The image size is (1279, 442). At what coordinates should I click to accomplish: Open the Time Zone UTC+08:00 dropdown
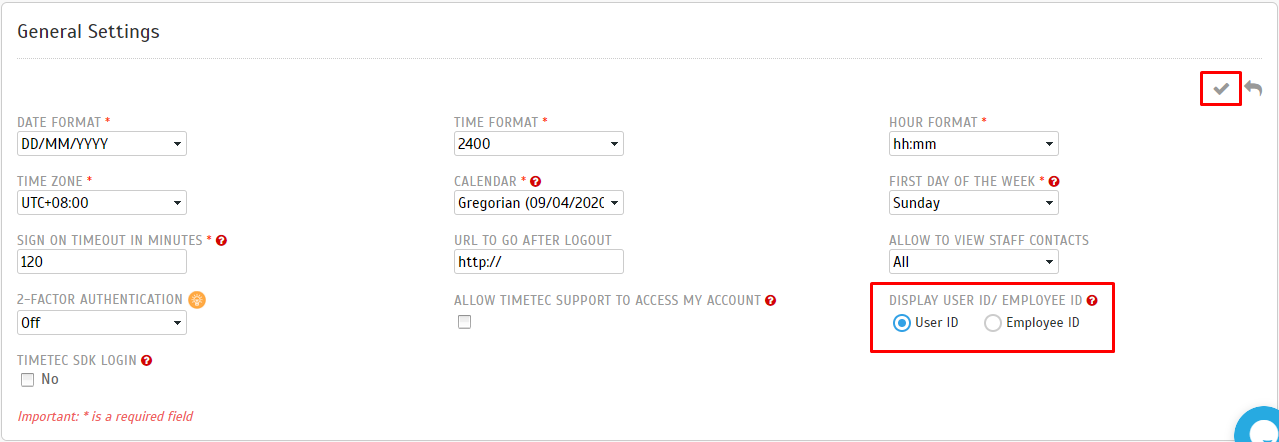(102, 203)
